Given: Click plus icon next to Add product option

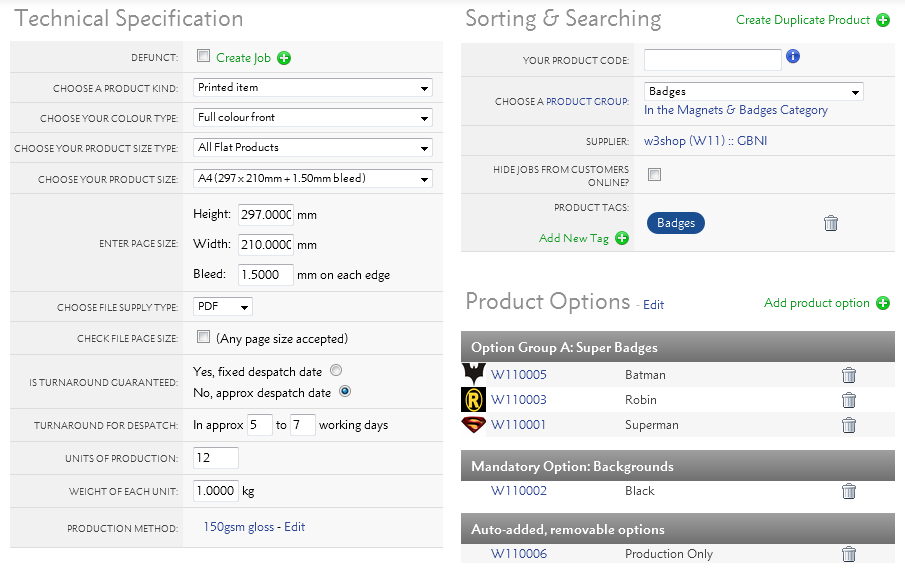Looking at the screenshot, I should (883, 303).
